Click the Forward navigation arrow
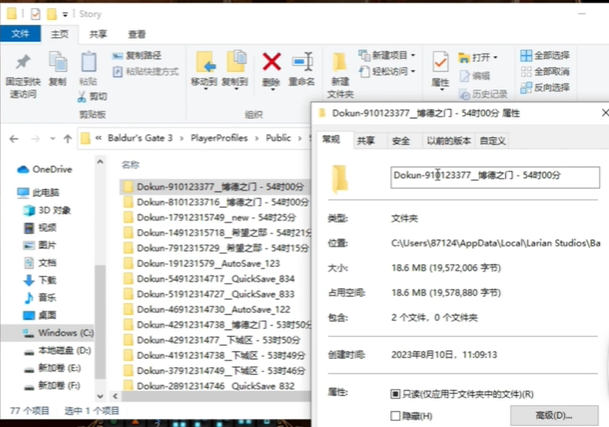Image resolution: width=609 pixels, height=427 pixels. click(x=35, y=139)
